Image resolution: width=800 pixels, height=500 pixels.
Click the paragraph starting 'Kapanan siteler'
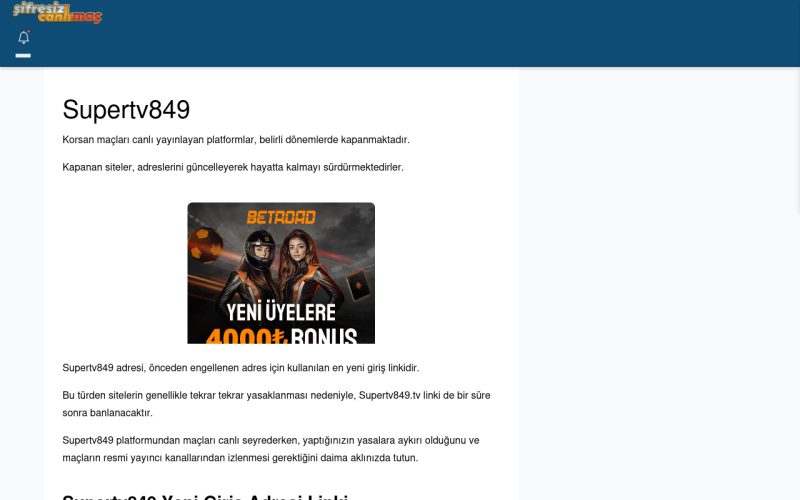click(233, 167)
